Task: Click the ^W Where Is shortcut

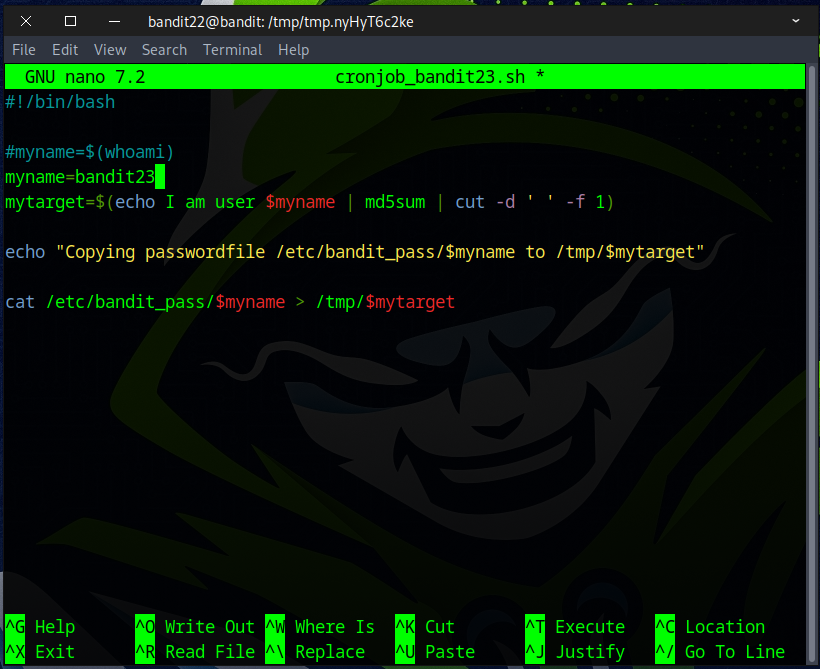Action: (x=320, y=627)
